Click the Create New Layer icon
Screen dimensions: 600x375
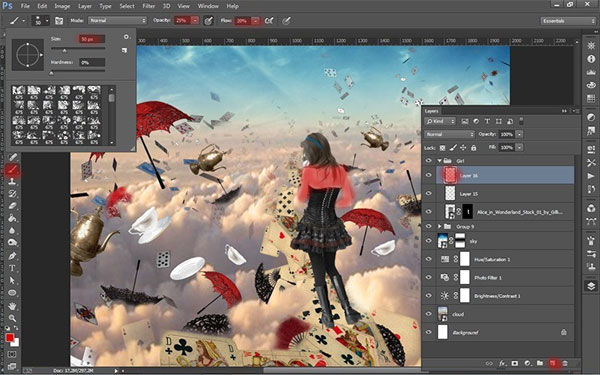tap(553, 363)
